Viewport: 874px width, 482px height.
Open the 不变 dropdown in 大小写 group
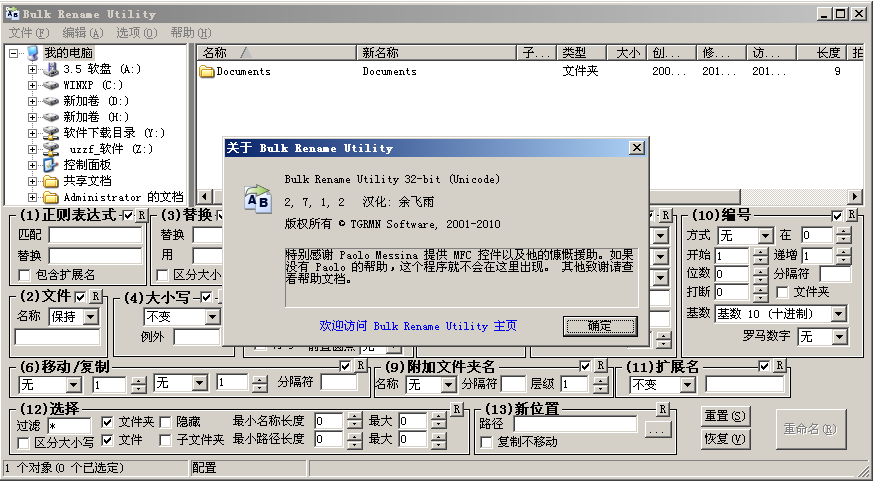coord(212,317)
